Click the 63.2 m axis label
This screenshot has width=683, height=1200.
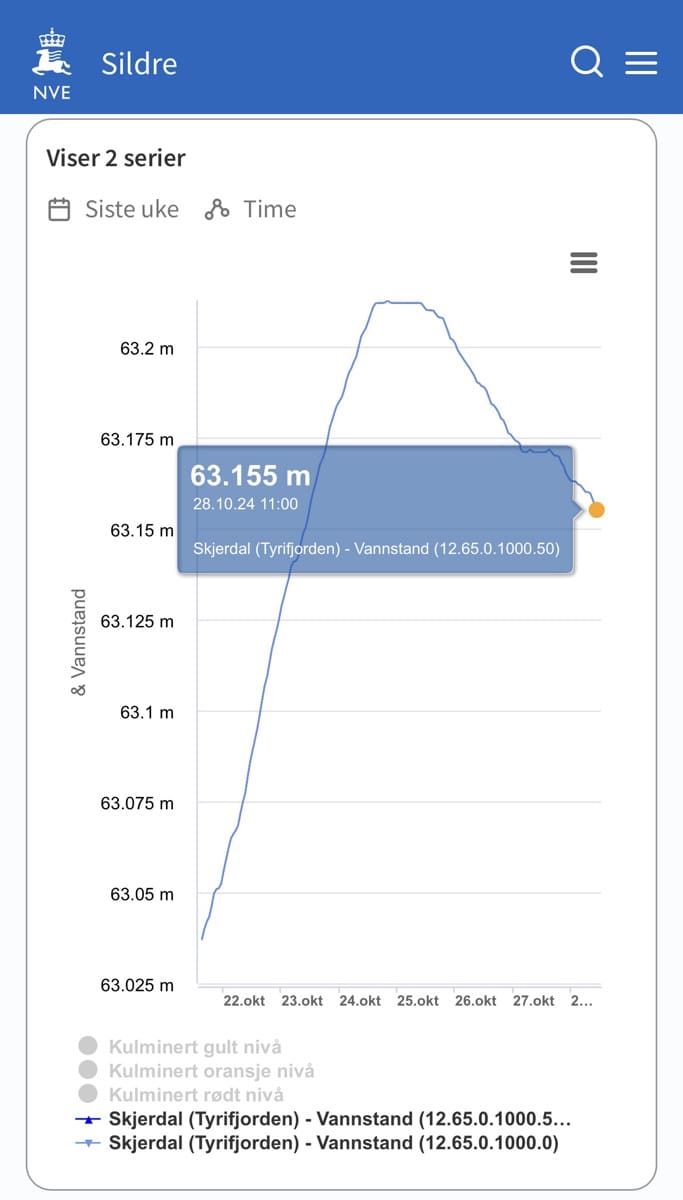146,349
